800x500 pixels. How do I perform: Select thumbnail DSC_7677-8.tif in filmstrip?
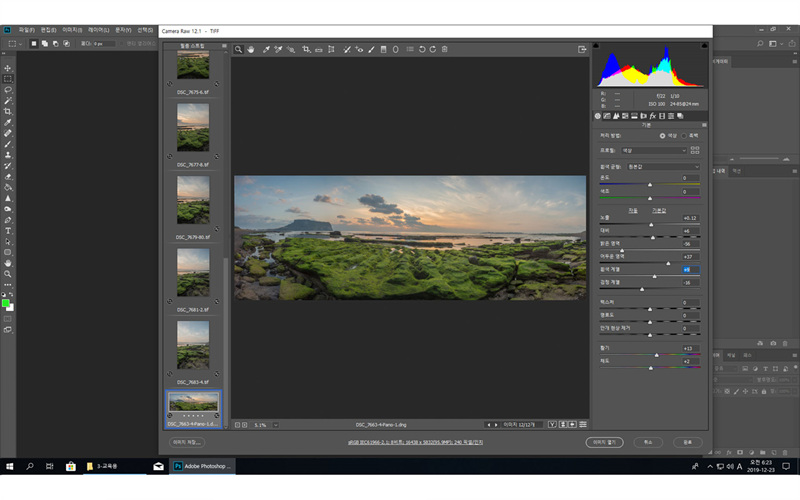coord(193,128)
